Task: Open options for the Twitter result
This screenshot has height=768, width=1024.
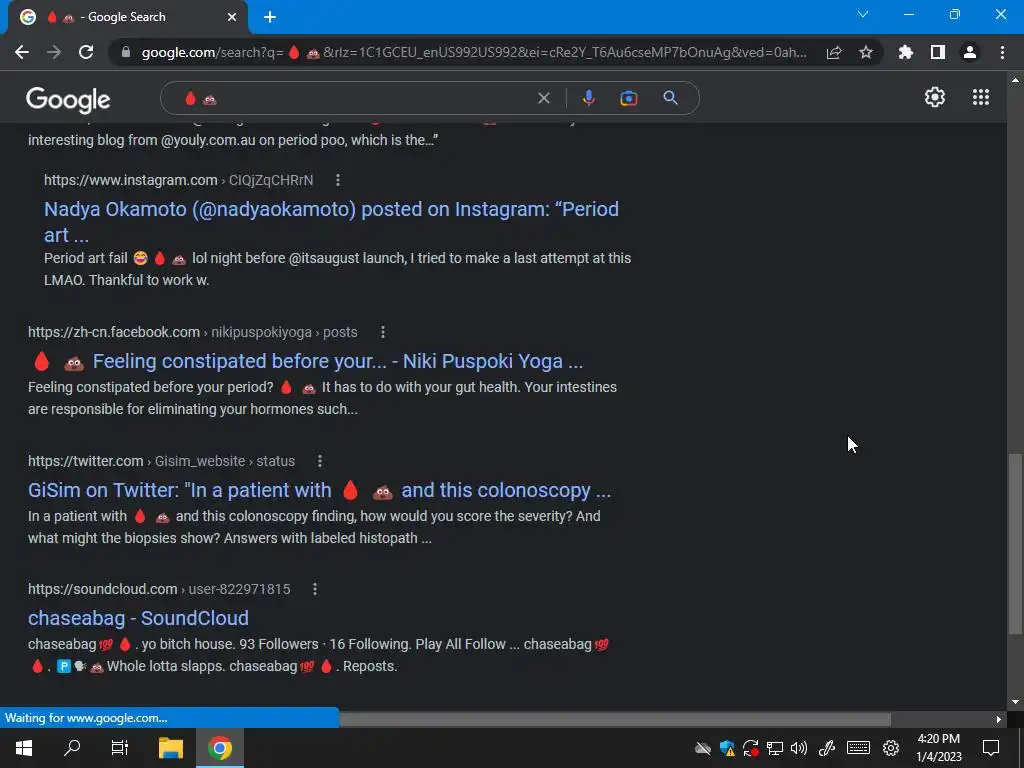Action: click(x=320, y=461)
